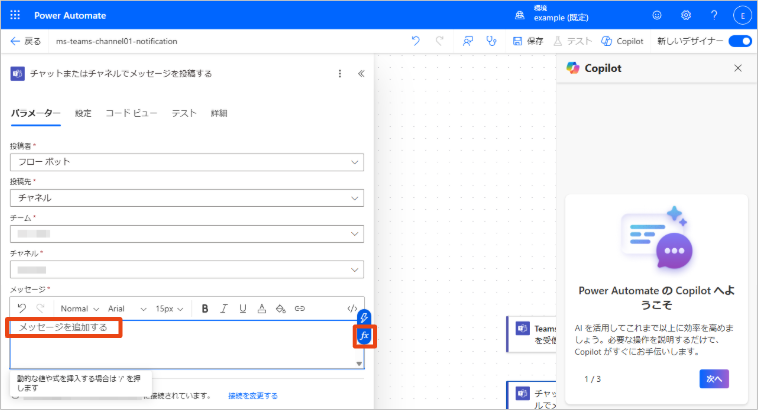Viewport: 758px width, 410px height.
Task: Insert a link in the message
Action: [x=300, y=308]
